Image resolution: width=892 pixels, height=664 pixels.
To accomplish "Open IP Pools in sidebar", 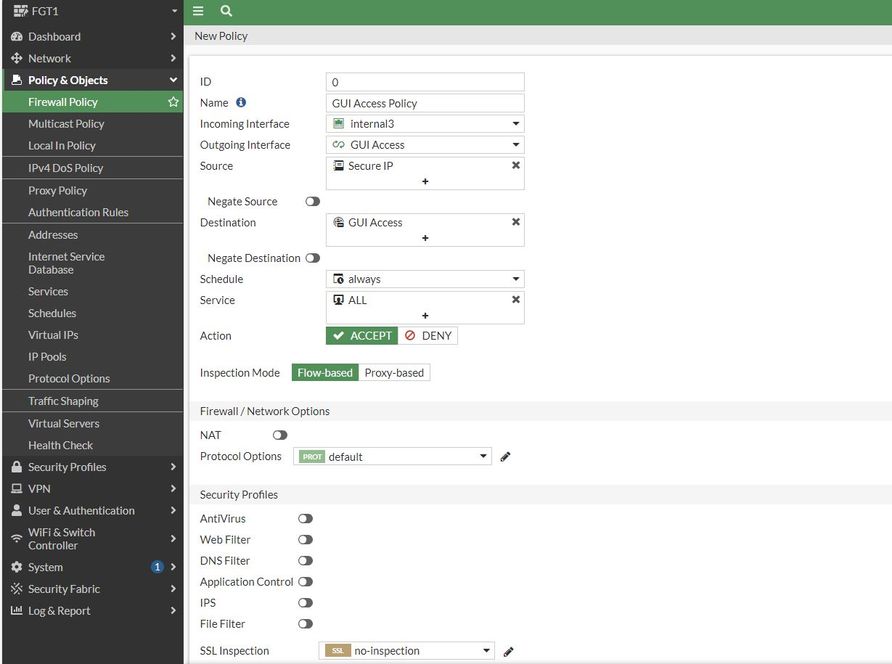I will click(x=47, y=357).
